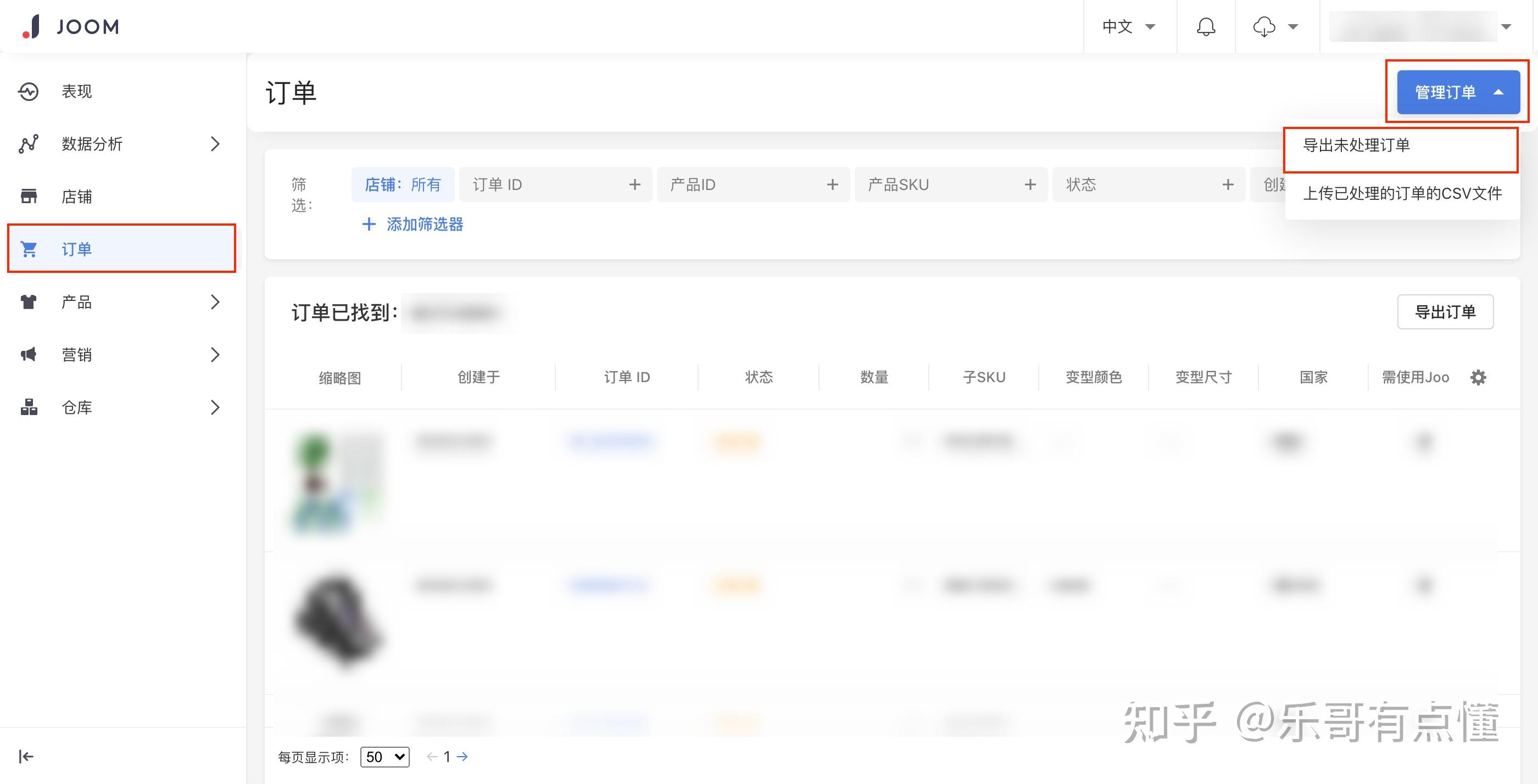Open the language selector dropdown
Viewport: 1538px width, 784px height.
tap(1129, 26)
